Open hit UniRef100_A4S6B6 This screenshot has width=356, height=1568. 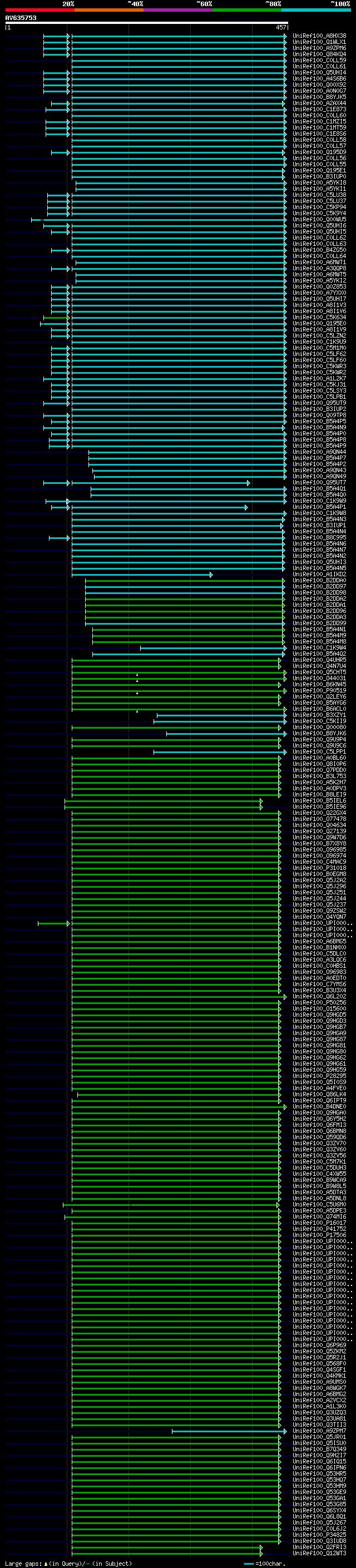pos(319,78)
